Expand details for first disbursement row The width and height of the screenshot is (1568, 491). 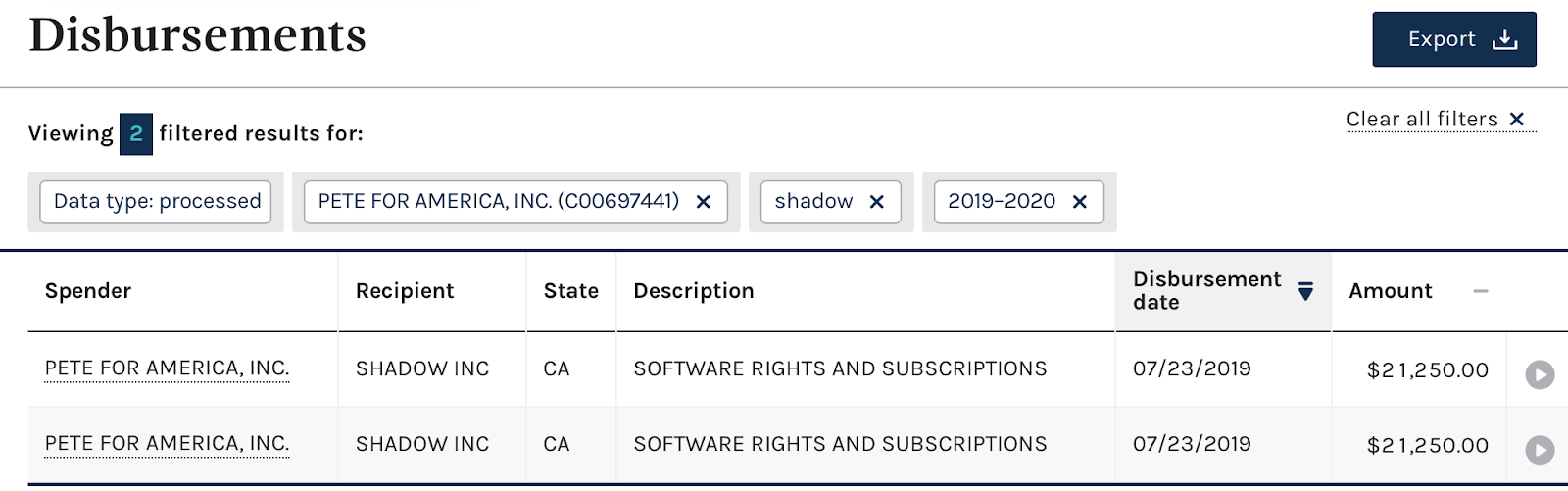[1540, 374]
